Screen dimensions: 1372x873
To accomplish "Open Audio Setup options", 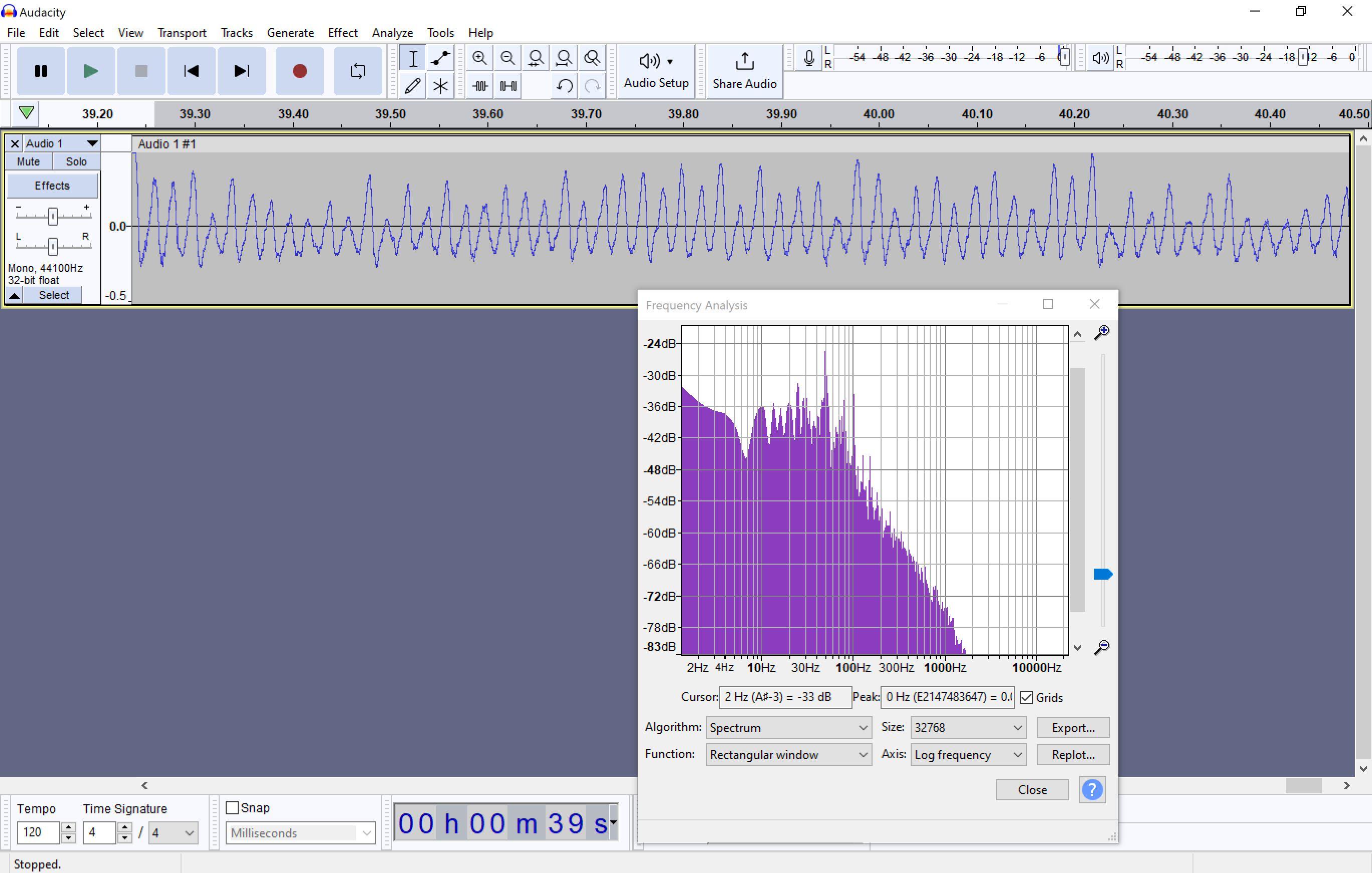I will point(656,71).
